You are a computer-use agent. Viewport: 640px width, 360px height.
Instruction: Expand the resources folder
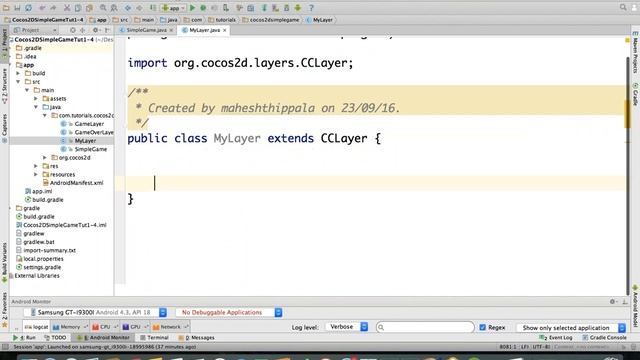pos(36,174)
